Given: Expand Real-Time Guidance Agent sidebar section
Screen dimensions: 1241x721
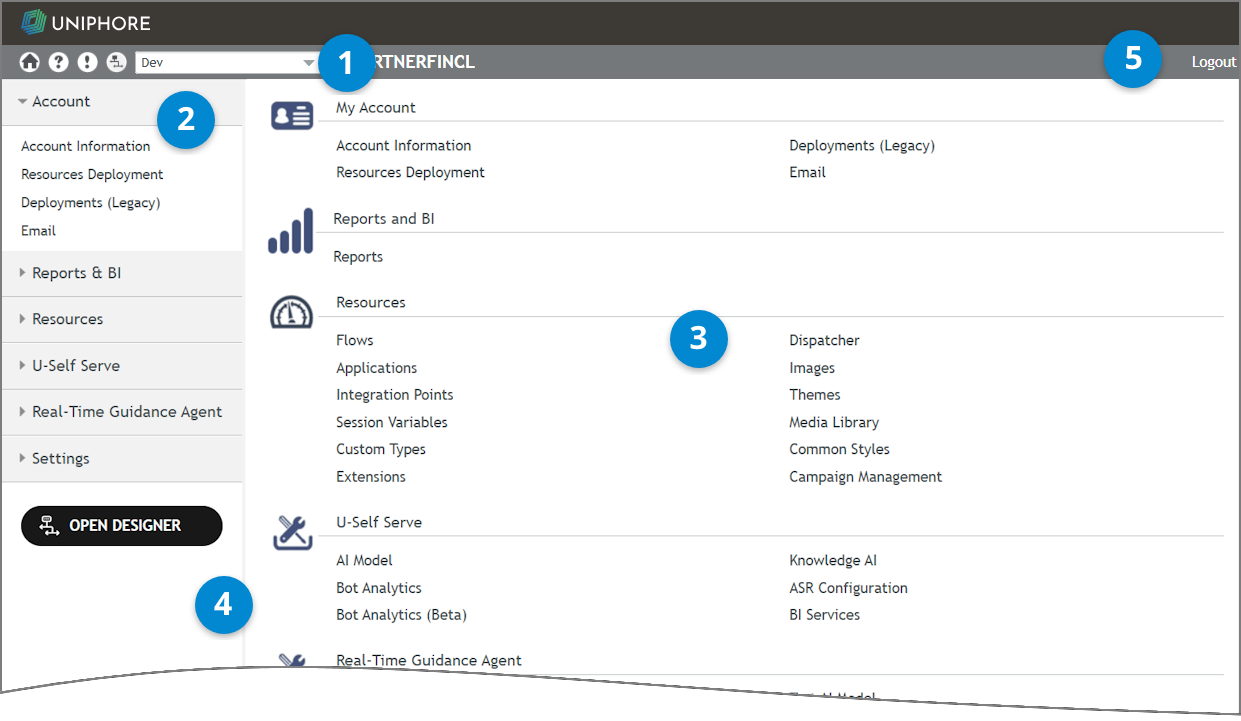Looking at the screenshot, I should point(122,412).
